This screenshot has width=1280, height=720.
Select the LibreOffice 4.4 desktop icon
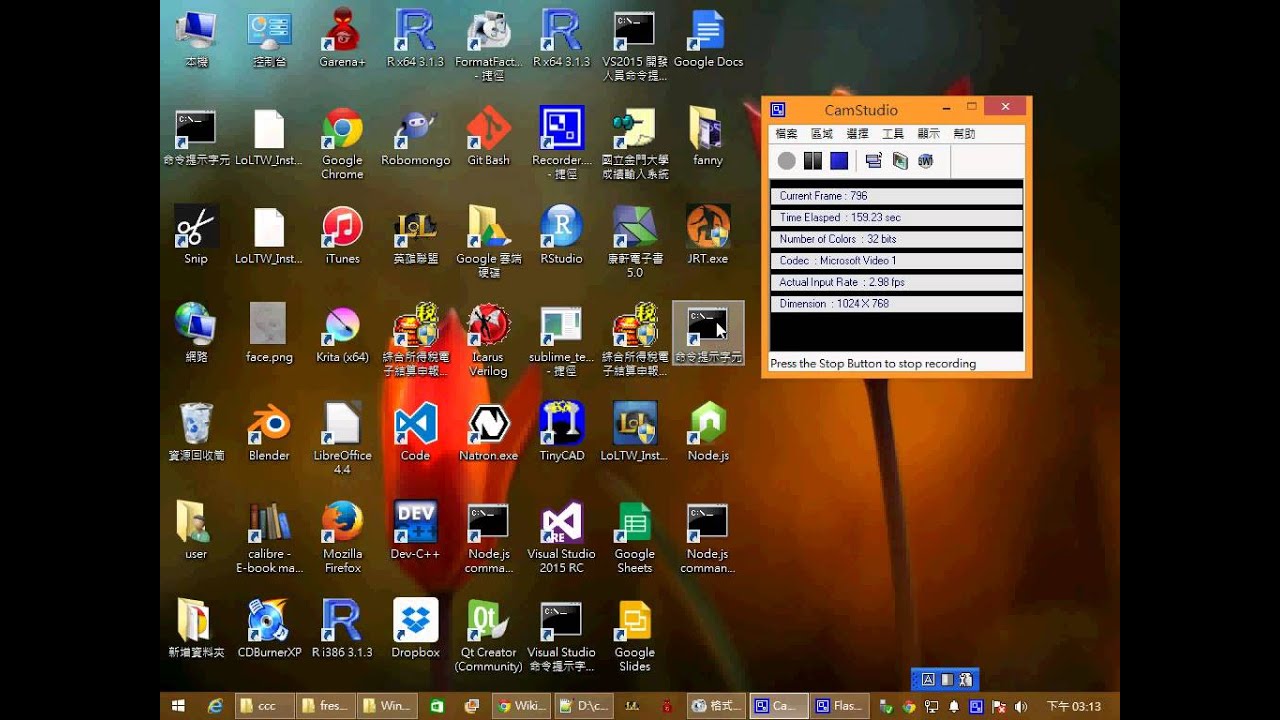pos(342,439)
